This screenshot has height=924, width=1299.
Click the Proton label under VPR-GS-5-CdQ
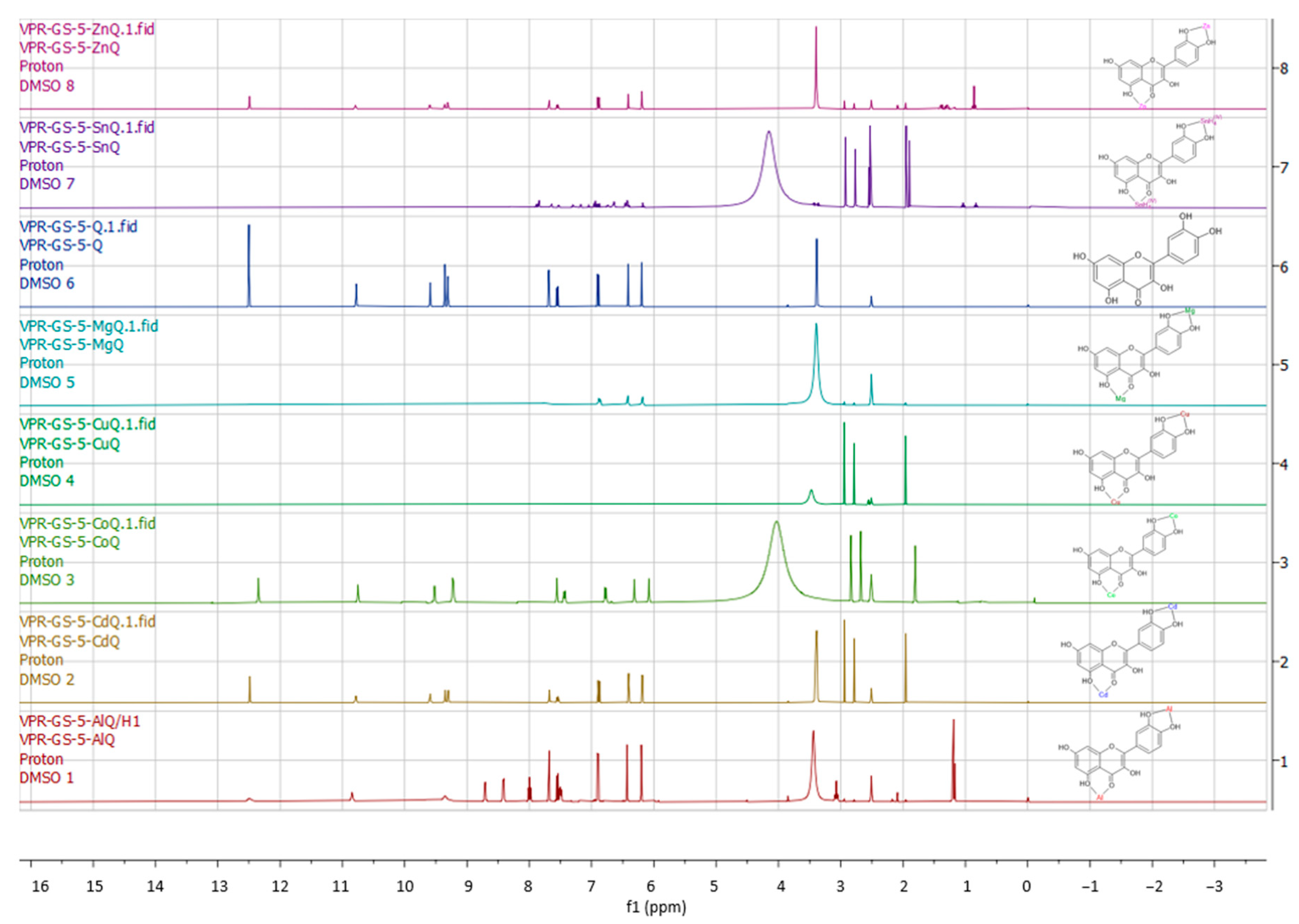pos(41,660)
